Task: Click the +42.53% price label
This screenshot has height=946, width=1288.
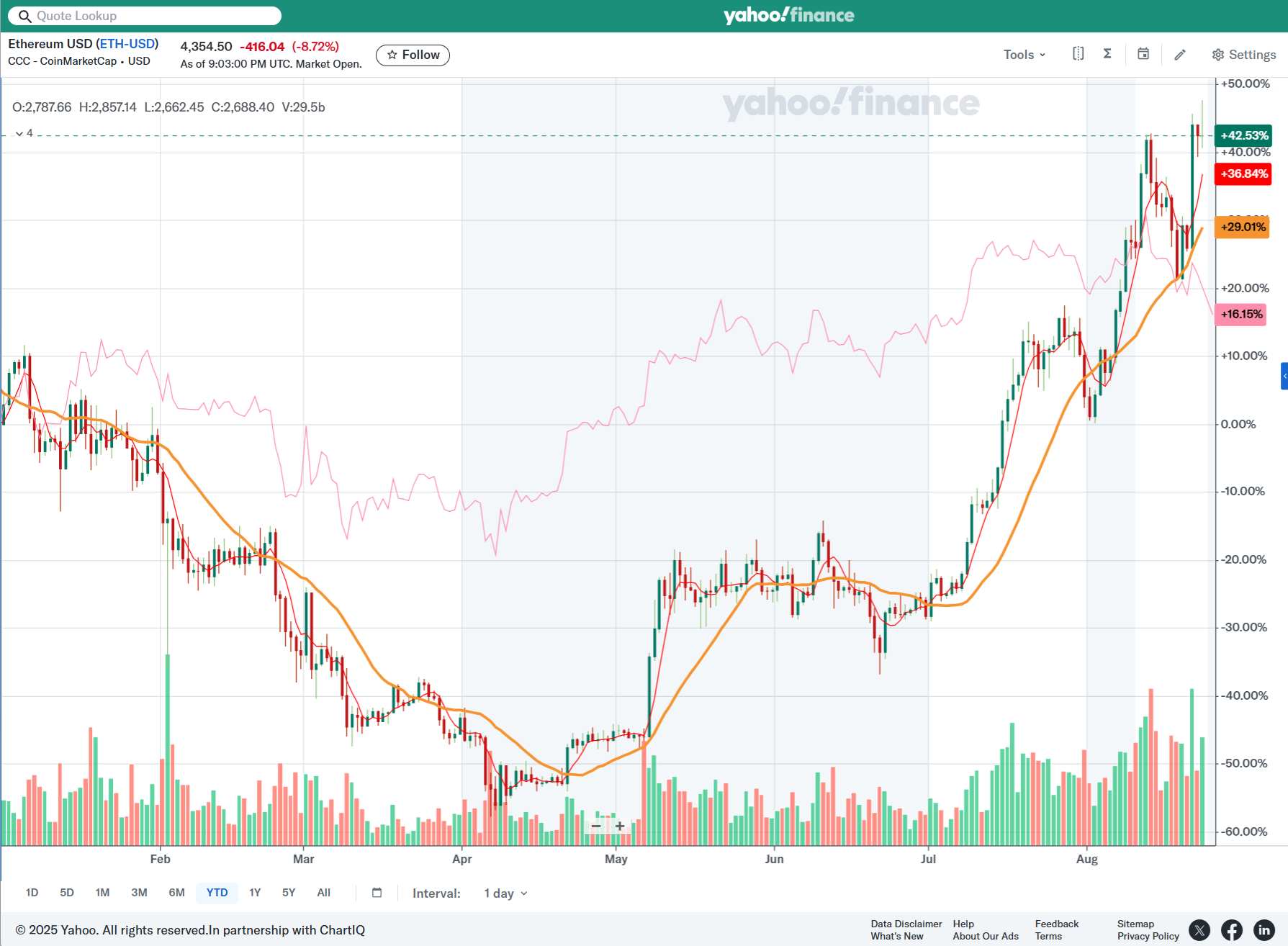Action: [x=1243, y=135]
